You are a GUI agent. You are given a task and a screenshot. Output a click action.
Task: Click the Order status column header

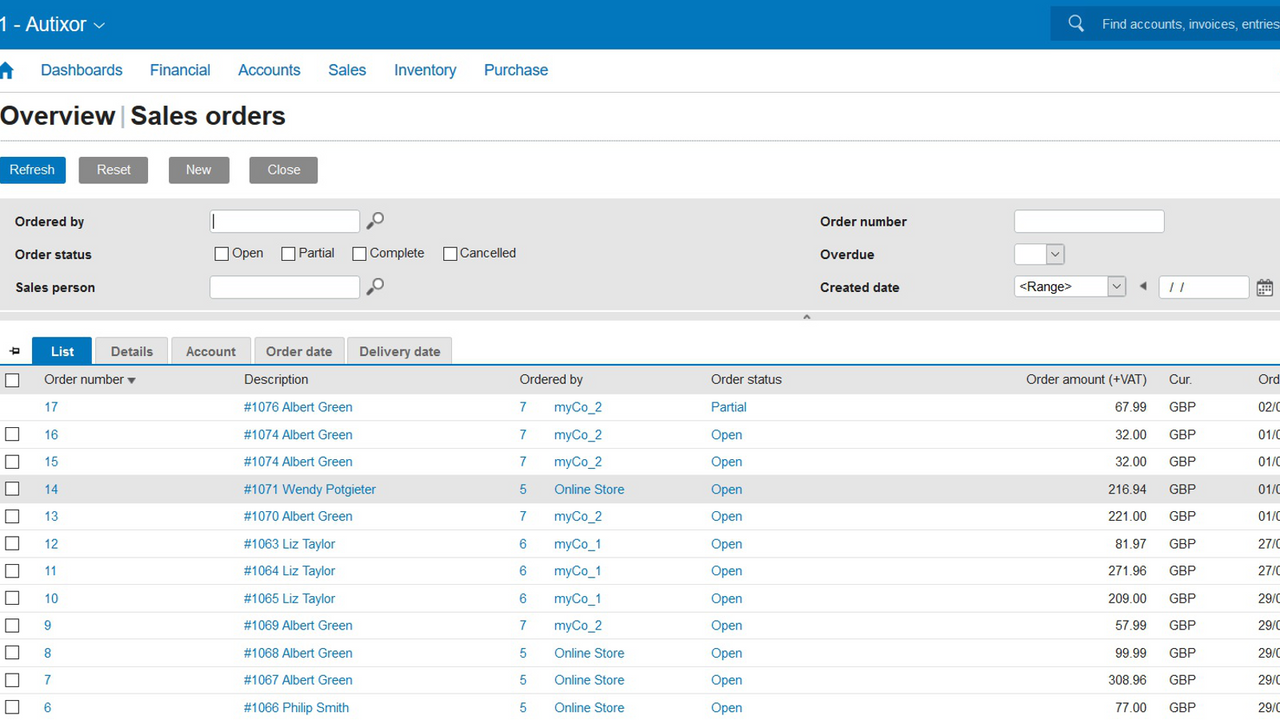pyautogui.click(x=746, y=380)
